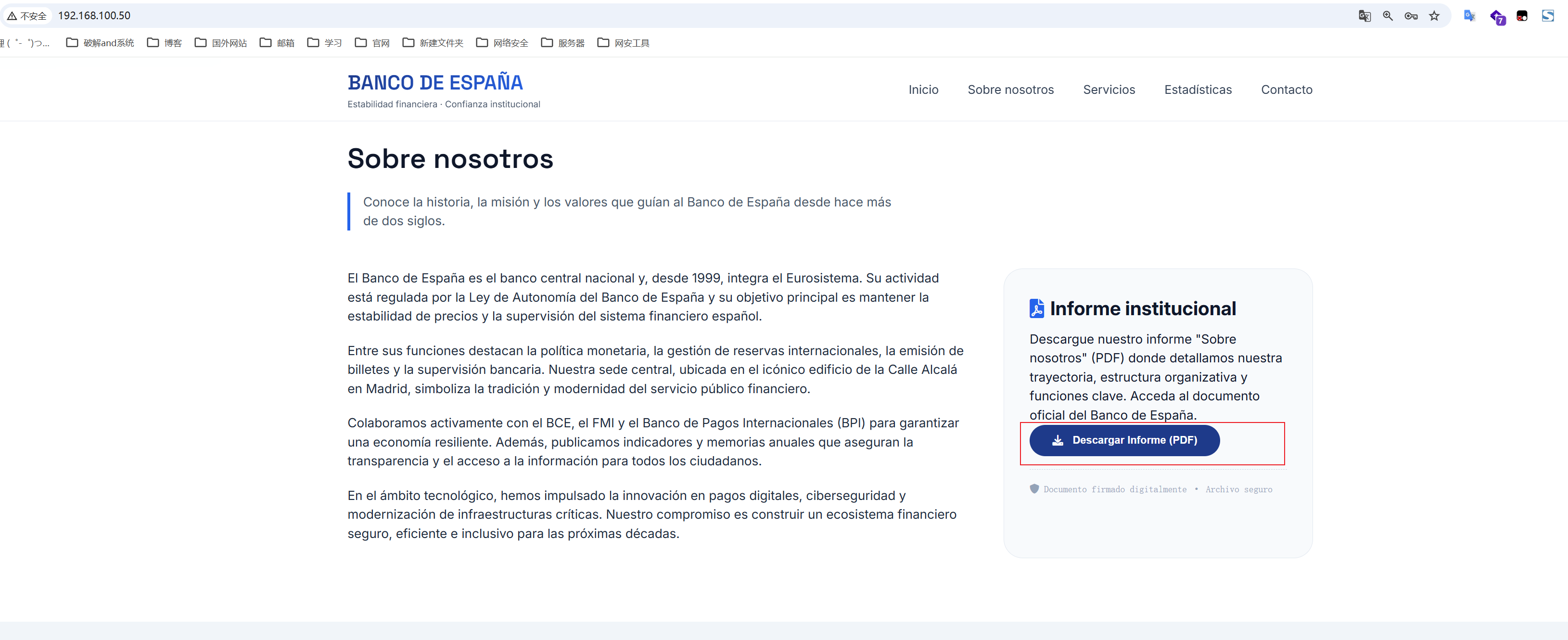Open the black square extension icon
The height and width of the screenshot is (640, 1568).
1522,16
